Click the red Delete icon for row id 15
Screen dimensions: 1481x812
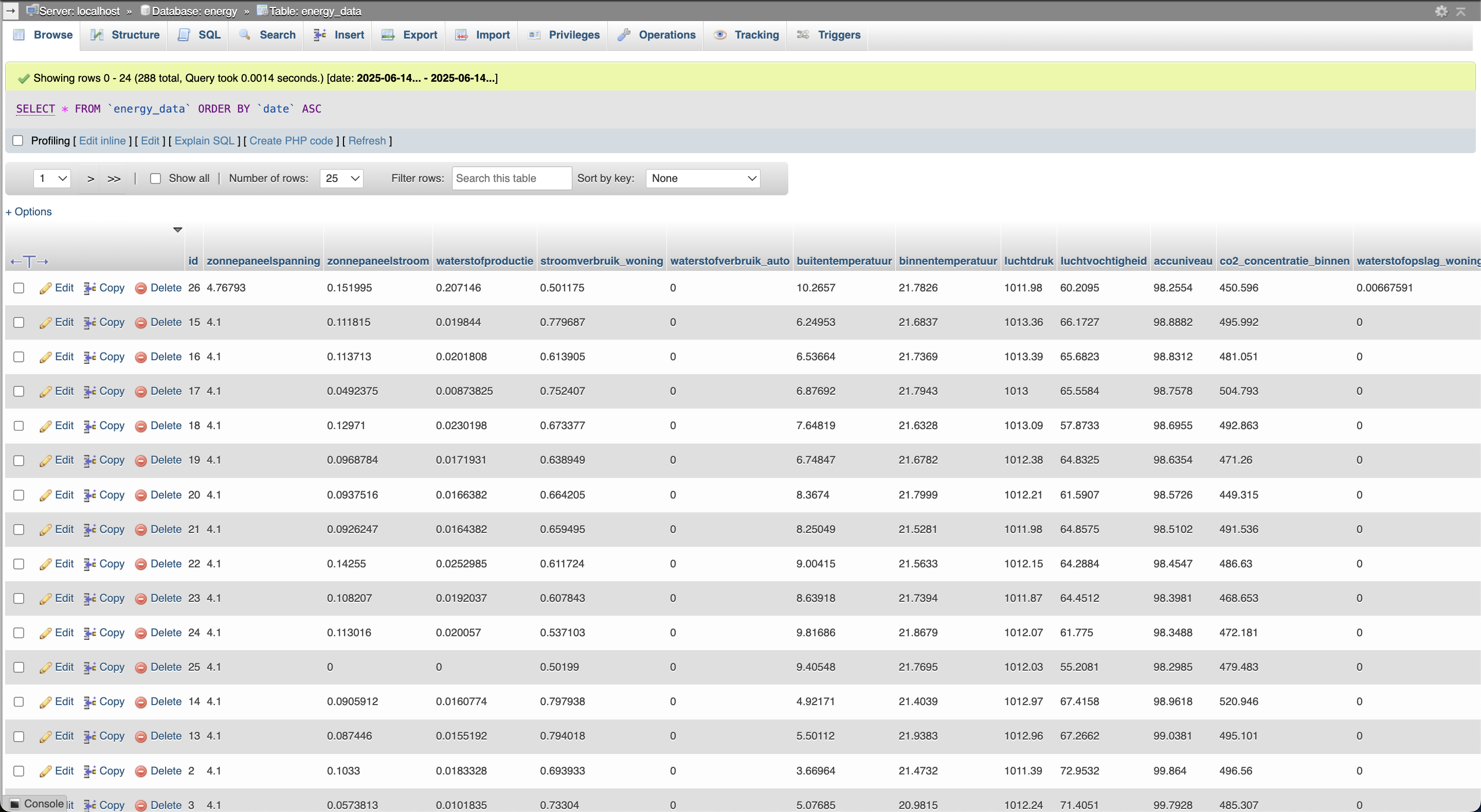point(141,322)
